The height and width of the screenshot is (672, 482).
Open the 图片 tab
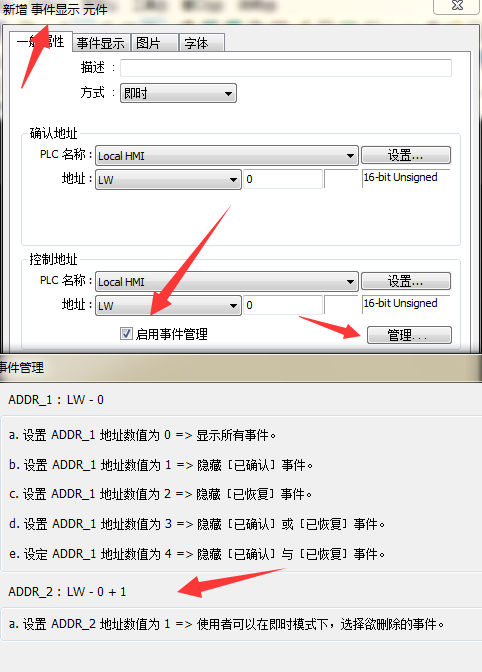tap(155, 43)
